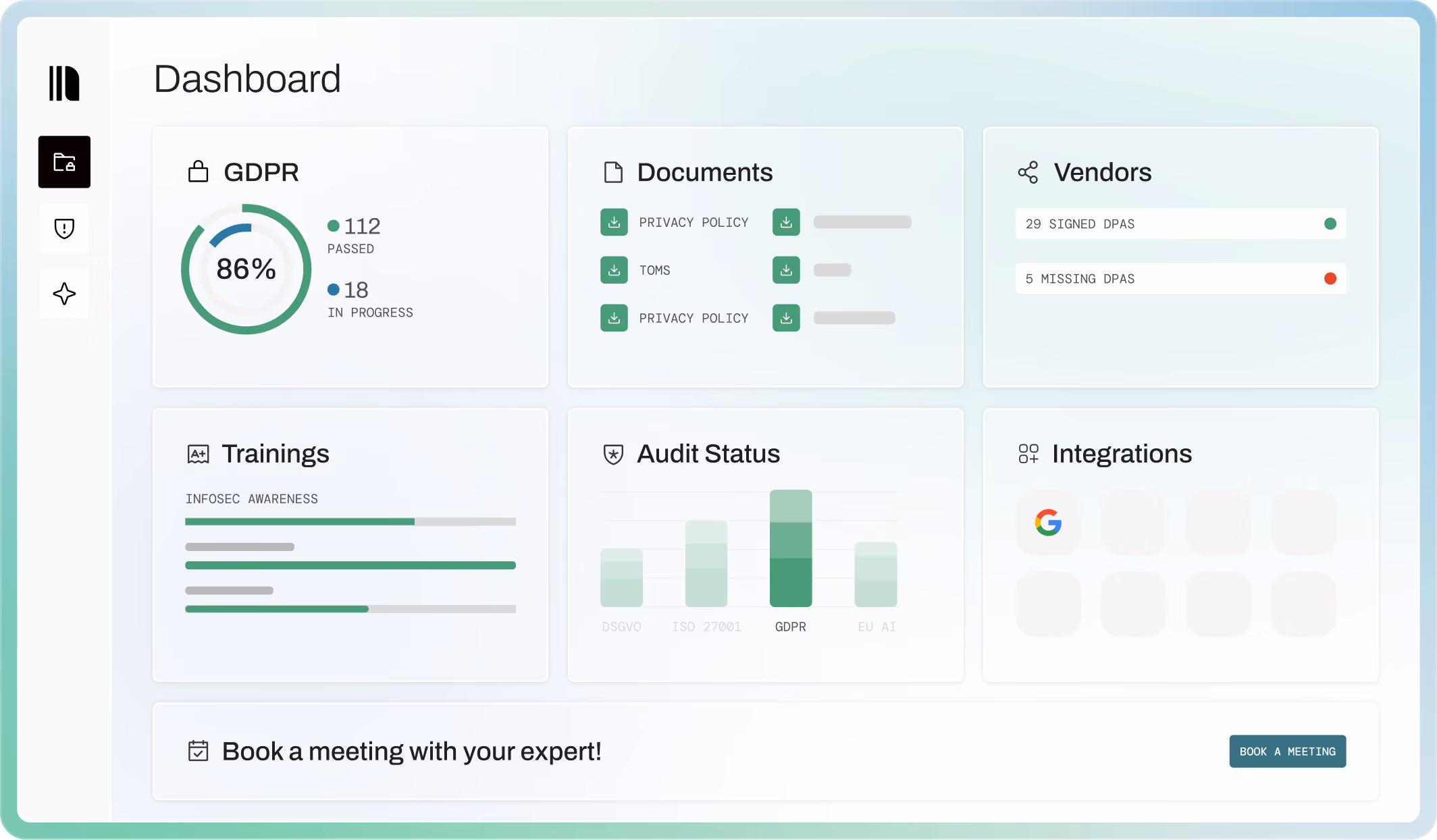This screenshot has height=840, width=1437.
Task: Click the 86% GDPR progress ring
Action: (x=246, y=269)
